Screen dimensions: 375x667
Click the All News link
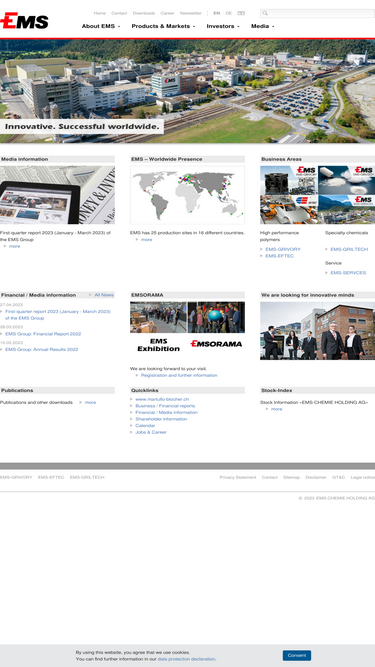[x=104, y=295]
